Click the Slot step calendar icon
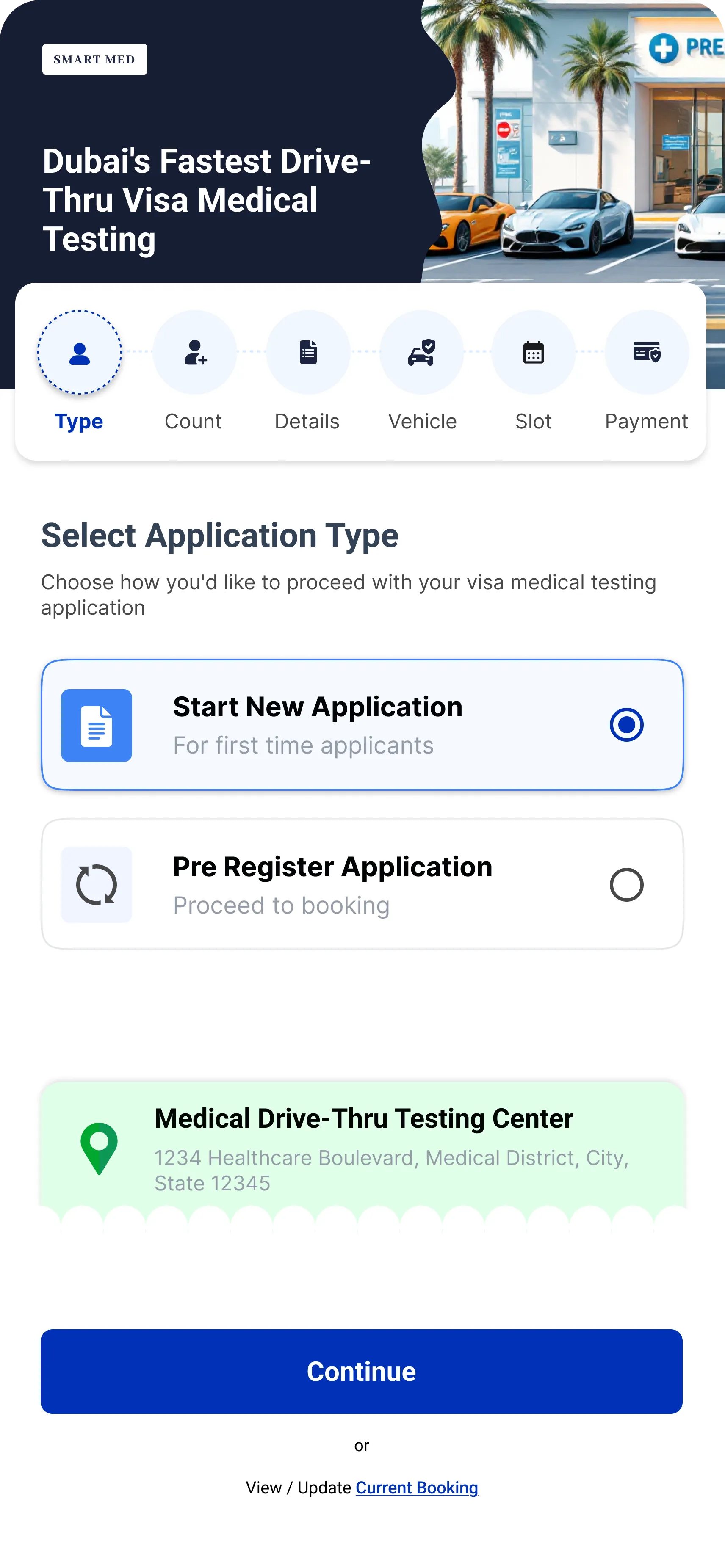 click(533, 353)
